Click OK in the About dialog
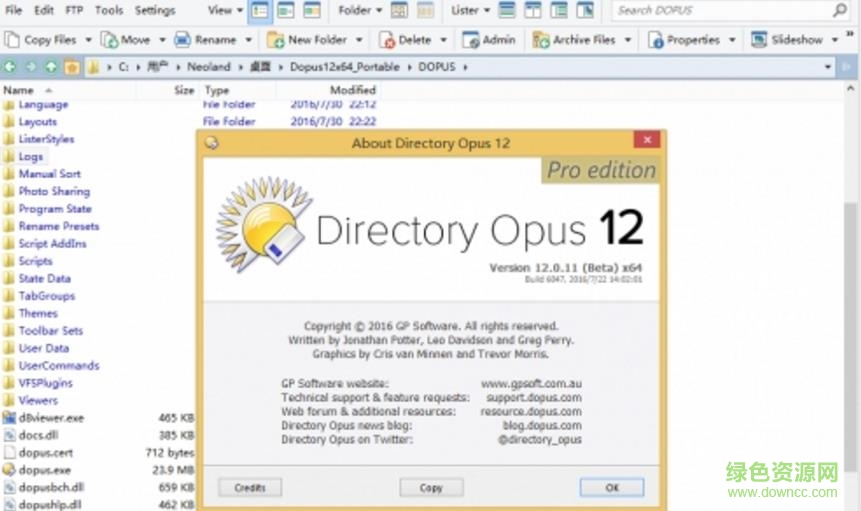Image resolution: width=861 pixels, height=511 pixels. [611, 488]
